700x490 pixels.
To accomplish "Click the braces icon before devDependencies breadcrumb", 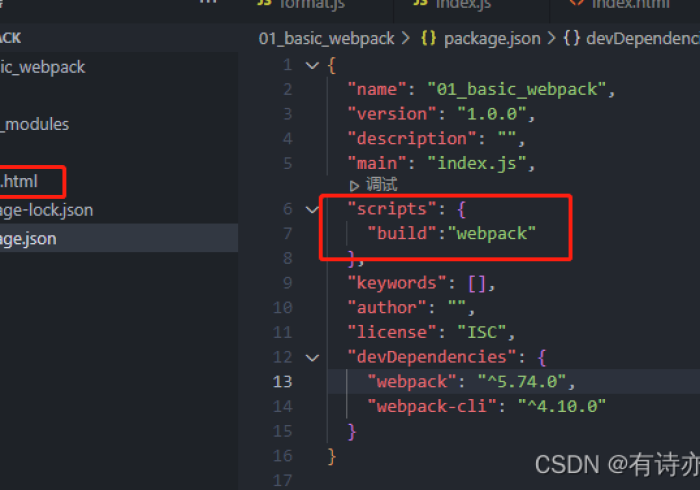I will (x=572, y=38).
